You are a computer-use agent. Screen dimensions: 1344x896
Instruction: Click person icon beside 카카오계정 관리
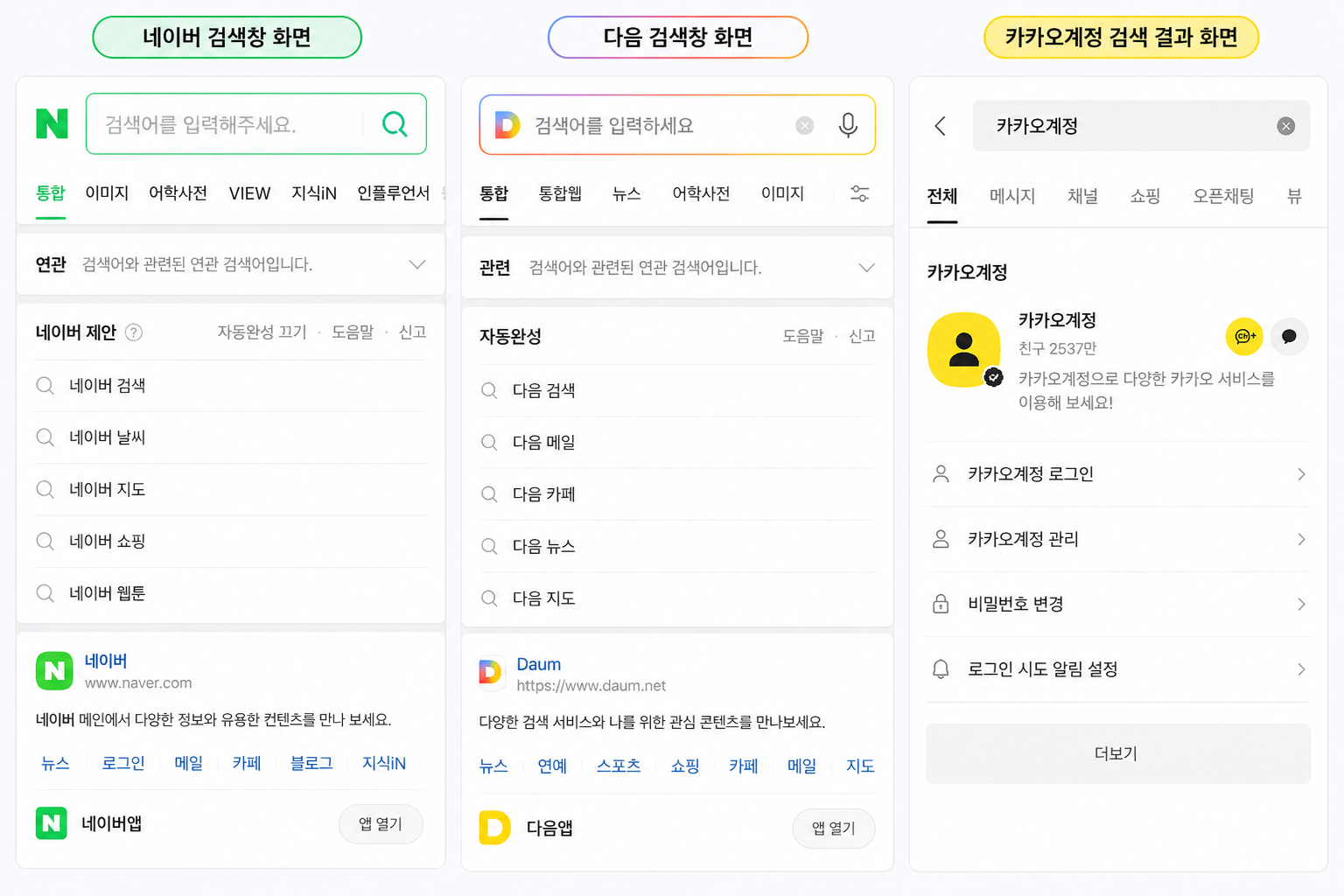[x=941, y=539]
